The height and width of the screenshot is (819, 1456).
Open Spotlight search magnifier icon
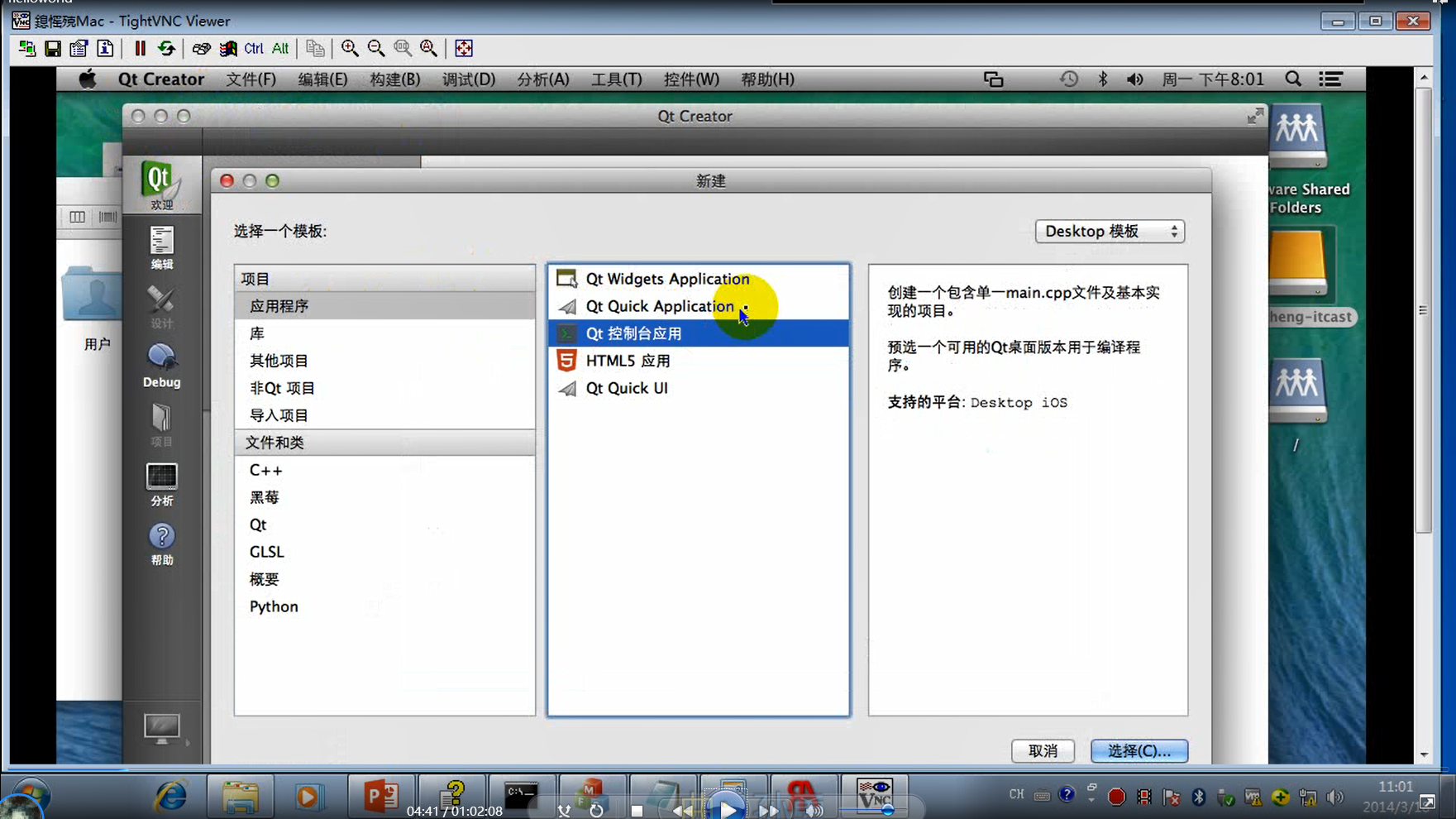pyautogui.click(x=1293, y=79)
